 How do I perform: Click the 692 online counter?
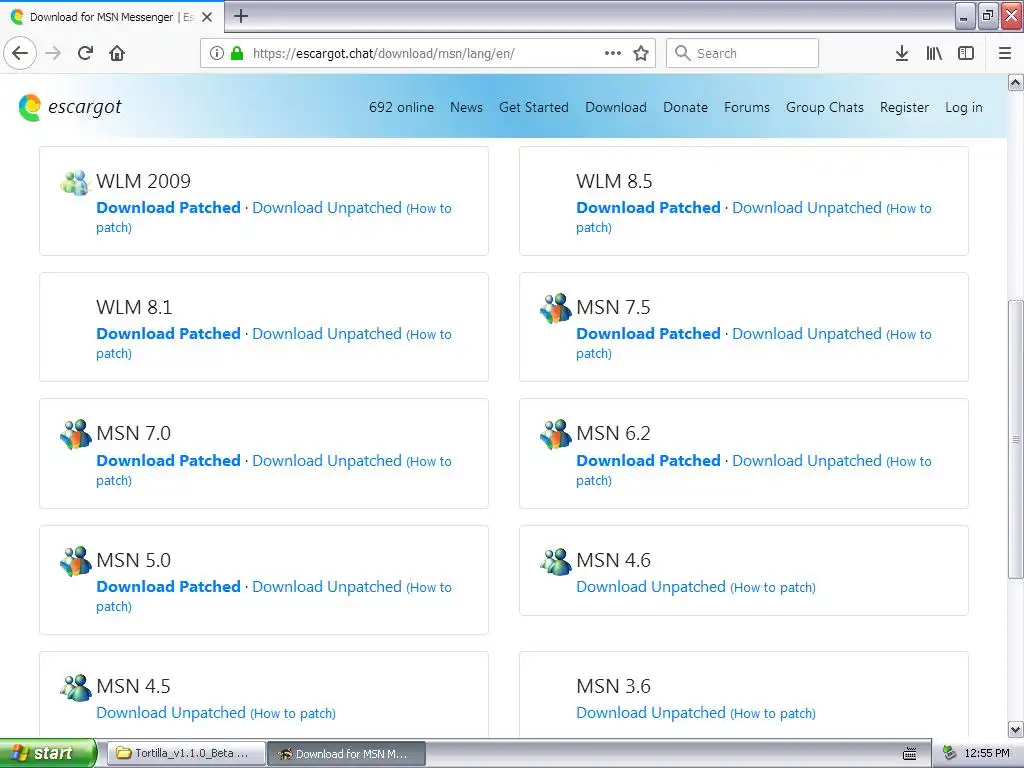[x=401, y=107]
